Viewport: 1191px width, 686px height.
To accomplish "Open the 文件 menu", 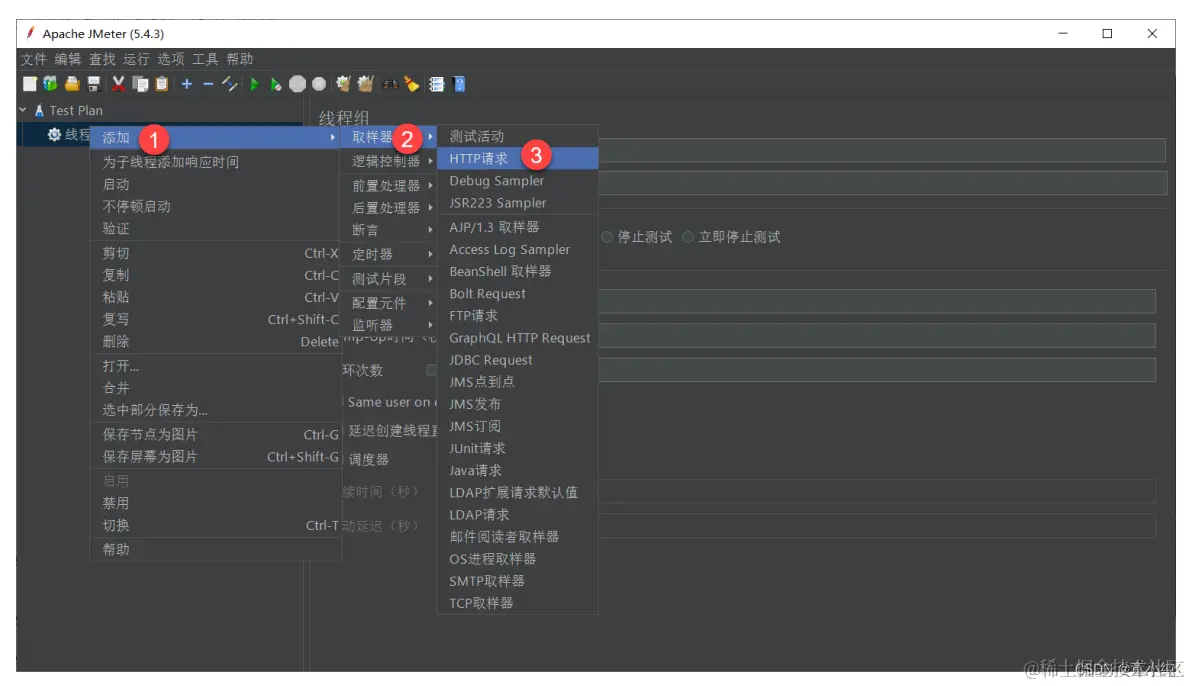I will [33, 59].
